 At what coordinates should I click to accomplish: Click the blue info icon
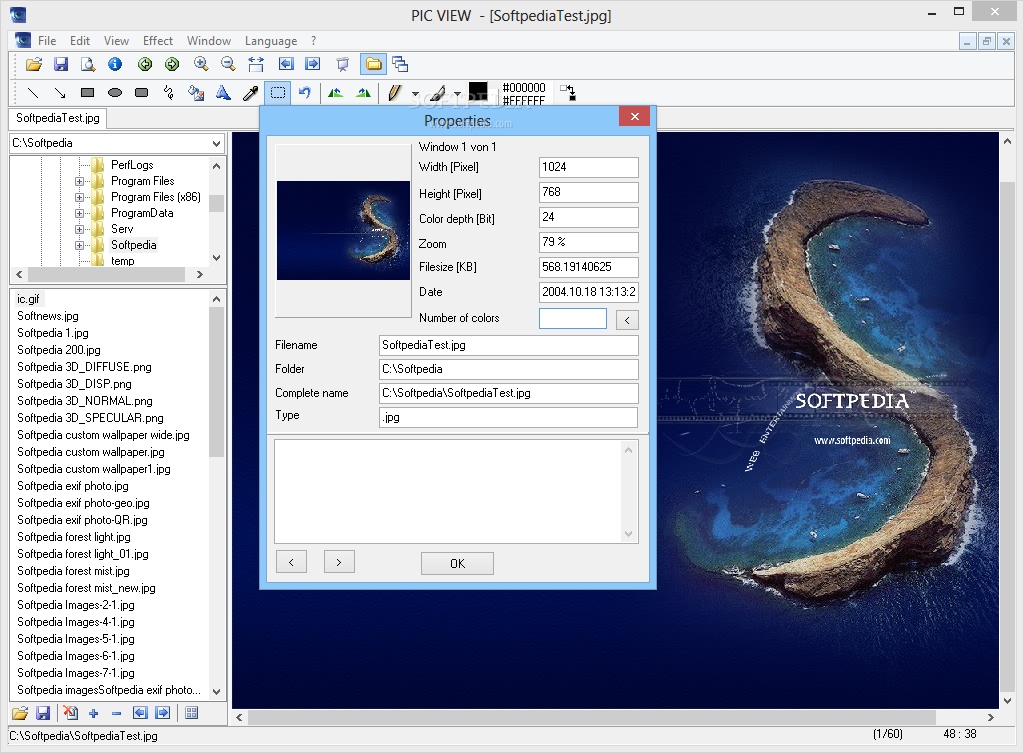tap(115, 64)
